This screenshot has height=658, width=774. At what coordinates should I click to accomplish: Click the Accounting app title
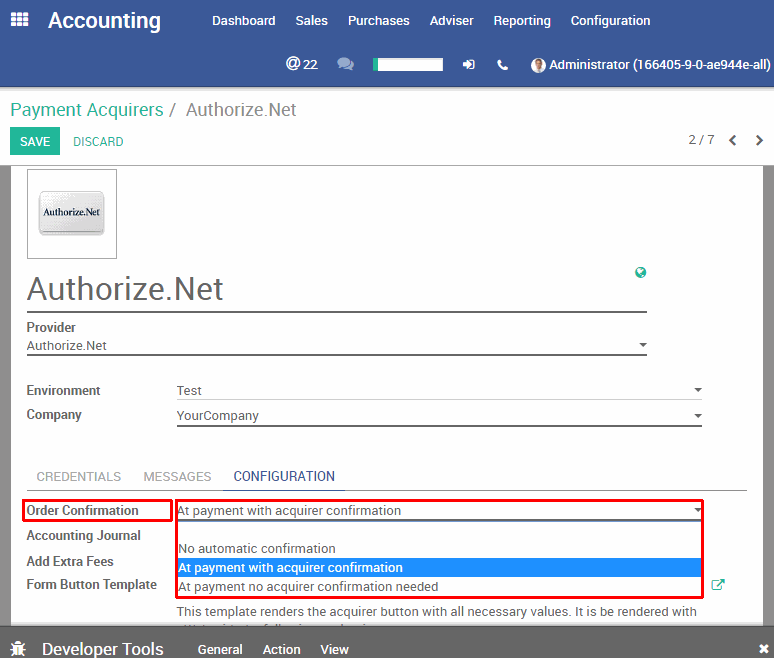coord(104,21)
